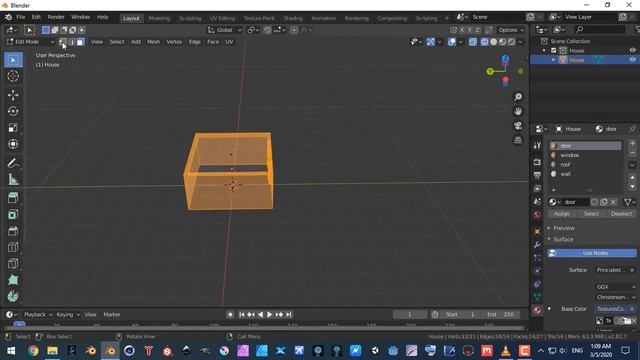The image size is (640, 360).
Task: Select the wall material slot
Action: [585, 174]
